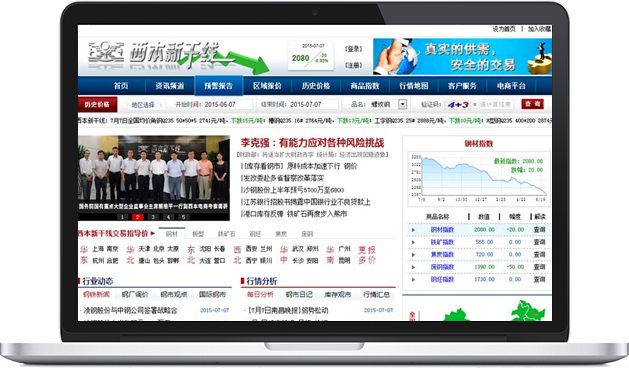Select the 铁矿石 tab in trading guide prices
Viewport: 629px width, 368px height.
(226, 234)
